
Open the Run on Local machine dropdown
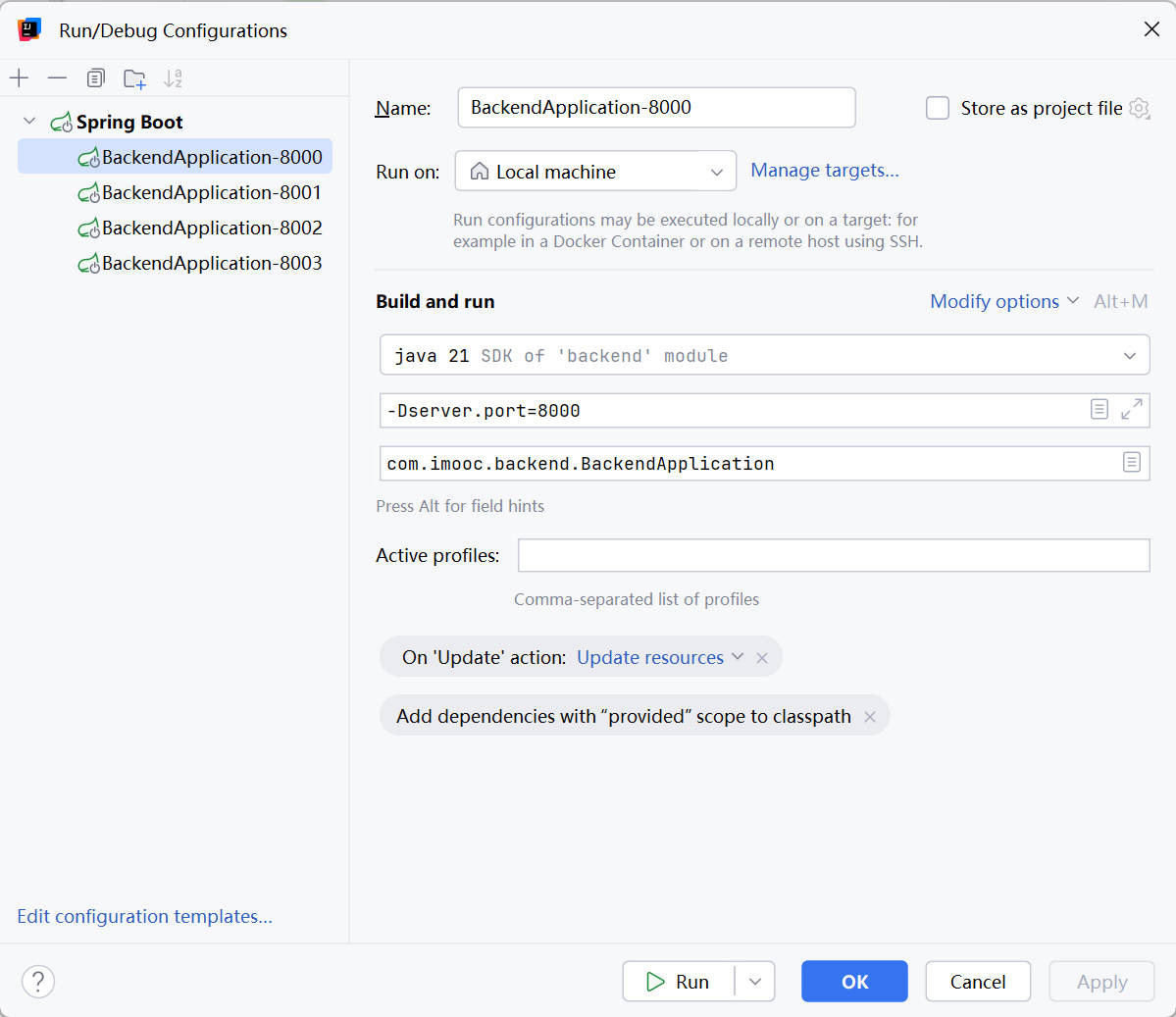pos(595,172)
